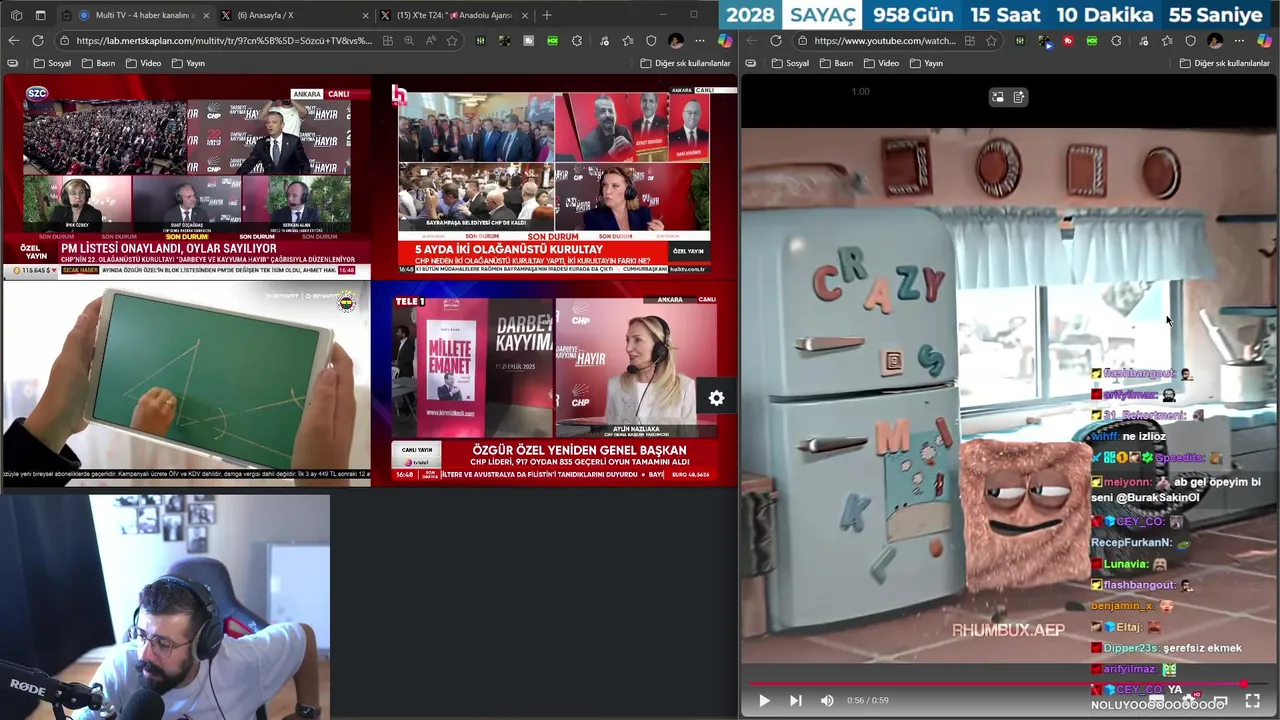Open the green NOX extension in YouTube browser
The width and height of the screenshot is (1280, 720).
(x=1091, y=41)
